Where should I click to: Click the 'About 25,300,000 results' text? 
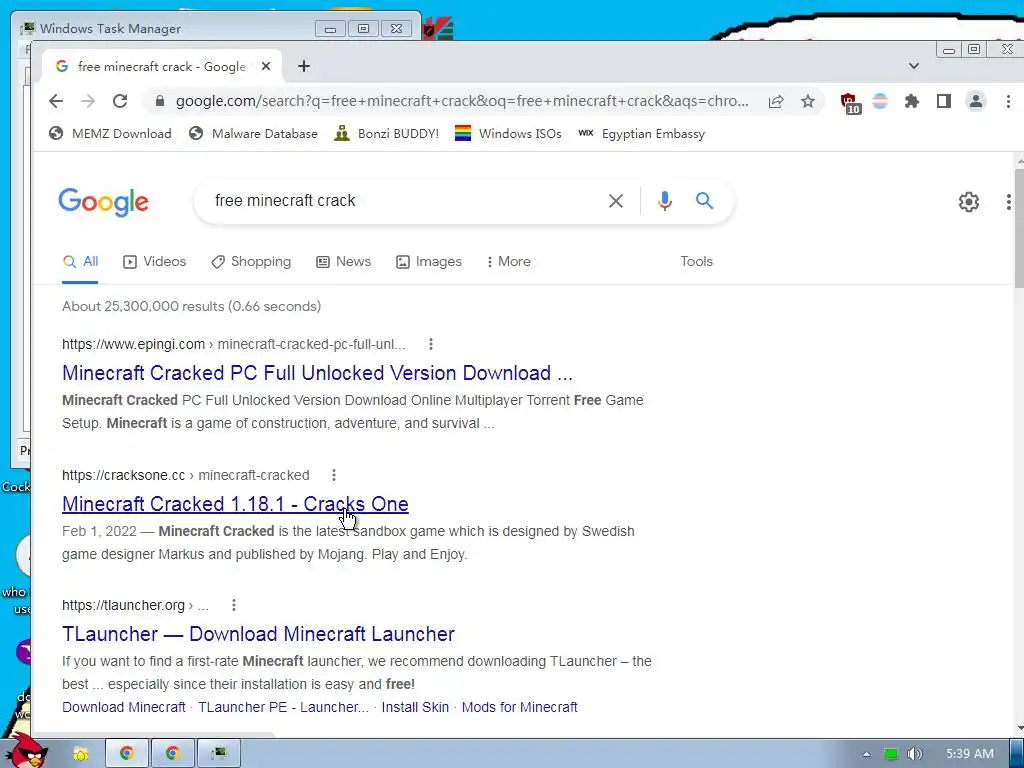191,306
